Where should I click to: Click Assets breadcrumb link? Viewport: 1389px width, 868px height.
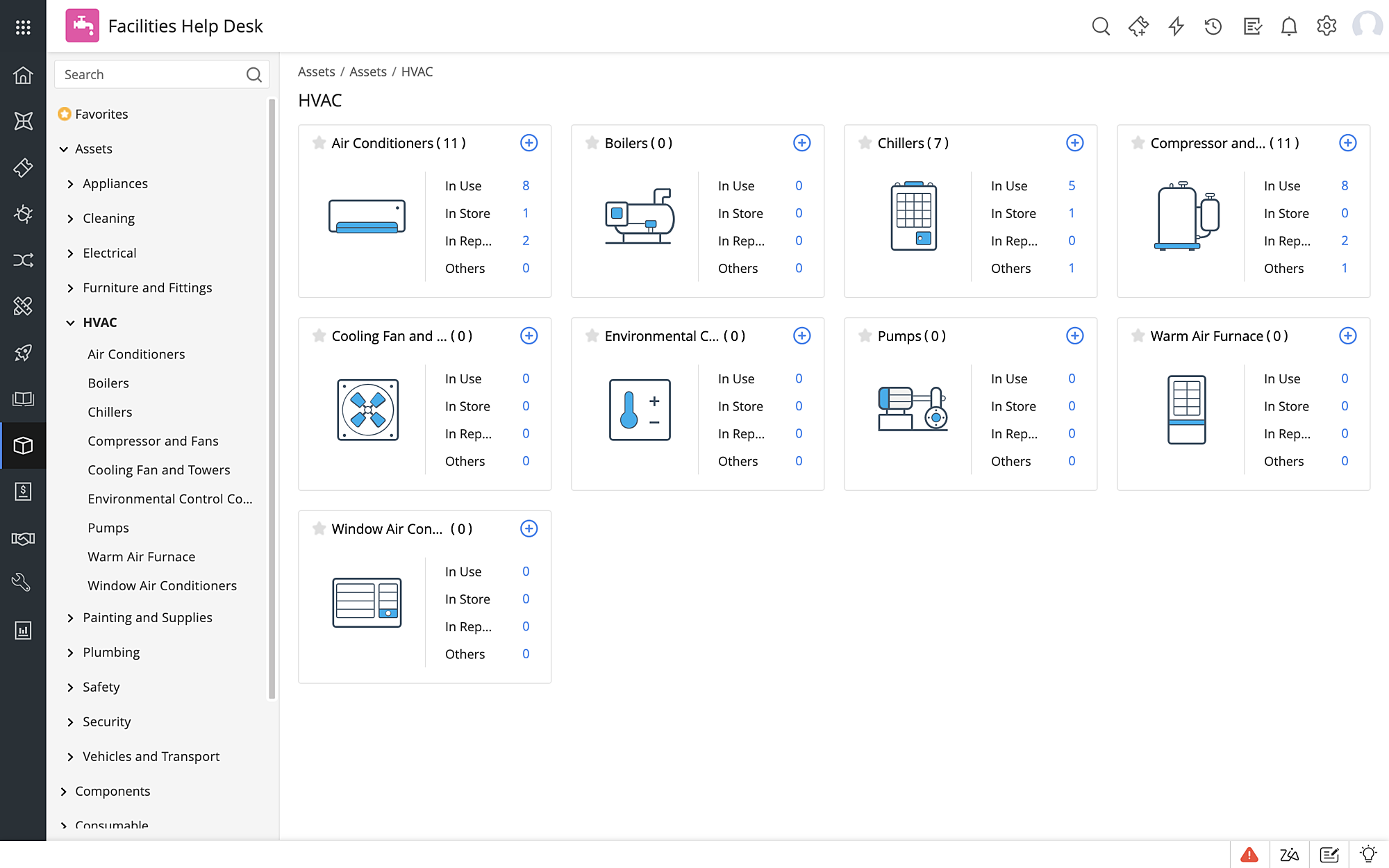click(316, 72)
